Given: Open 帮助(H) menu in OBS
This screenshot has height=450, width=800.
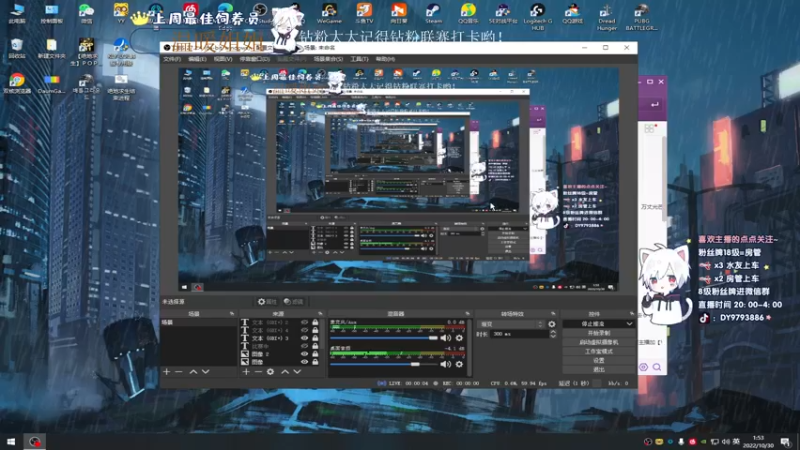Looking at the screenshot, I should pyautogui.click(x=385, y=59).
